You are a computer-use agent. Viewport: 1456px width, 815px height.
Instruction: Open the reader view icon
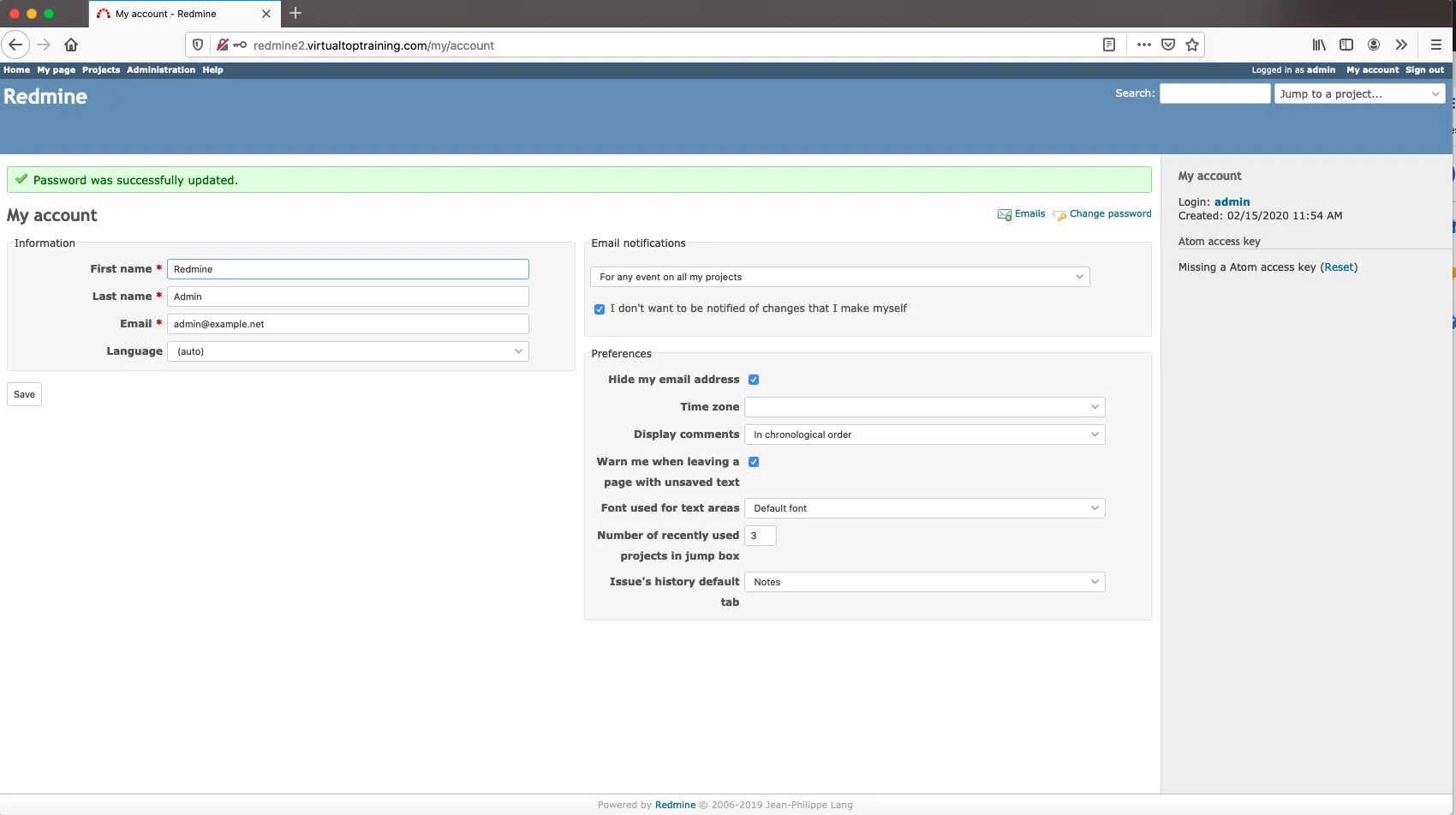click(1109, 45)
